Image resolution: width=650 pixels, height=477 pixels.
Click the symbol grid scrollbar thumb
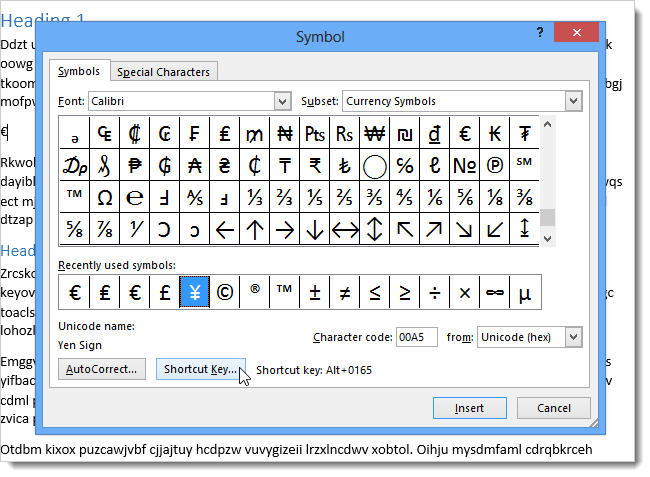(x=547, y=218)
